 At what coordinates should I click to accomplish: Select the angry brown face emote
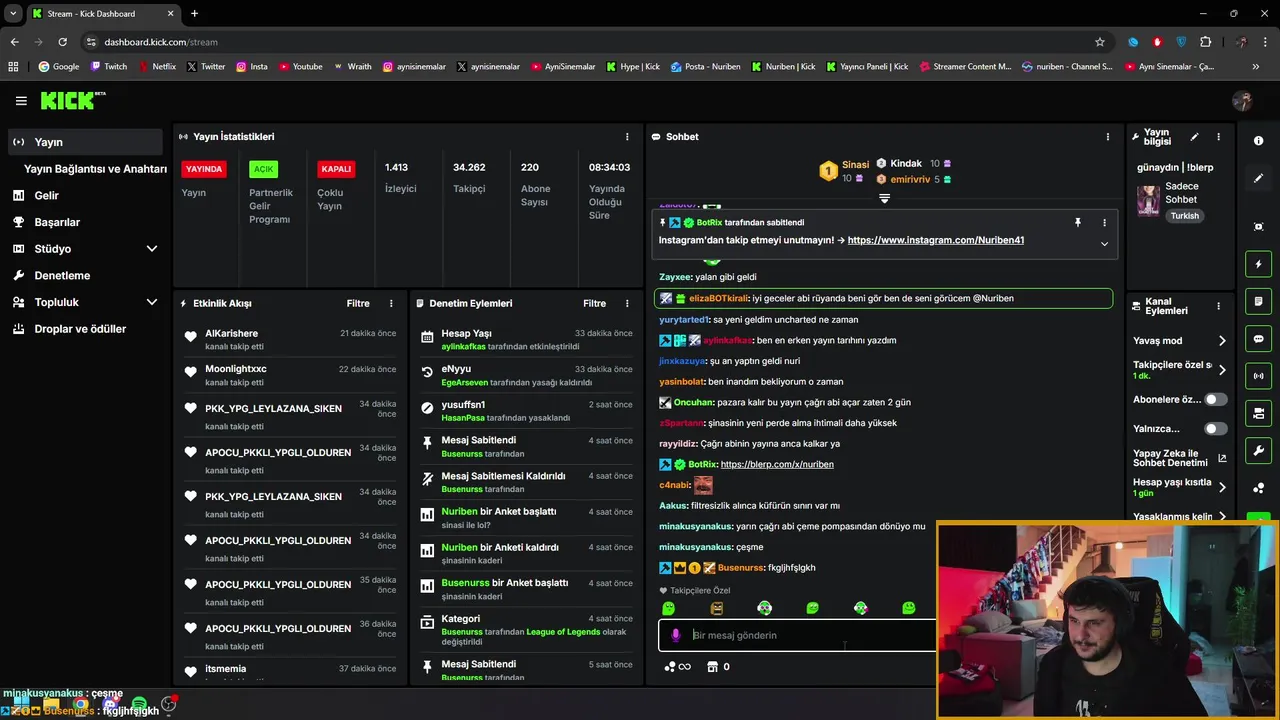click(x=716, y=608)
